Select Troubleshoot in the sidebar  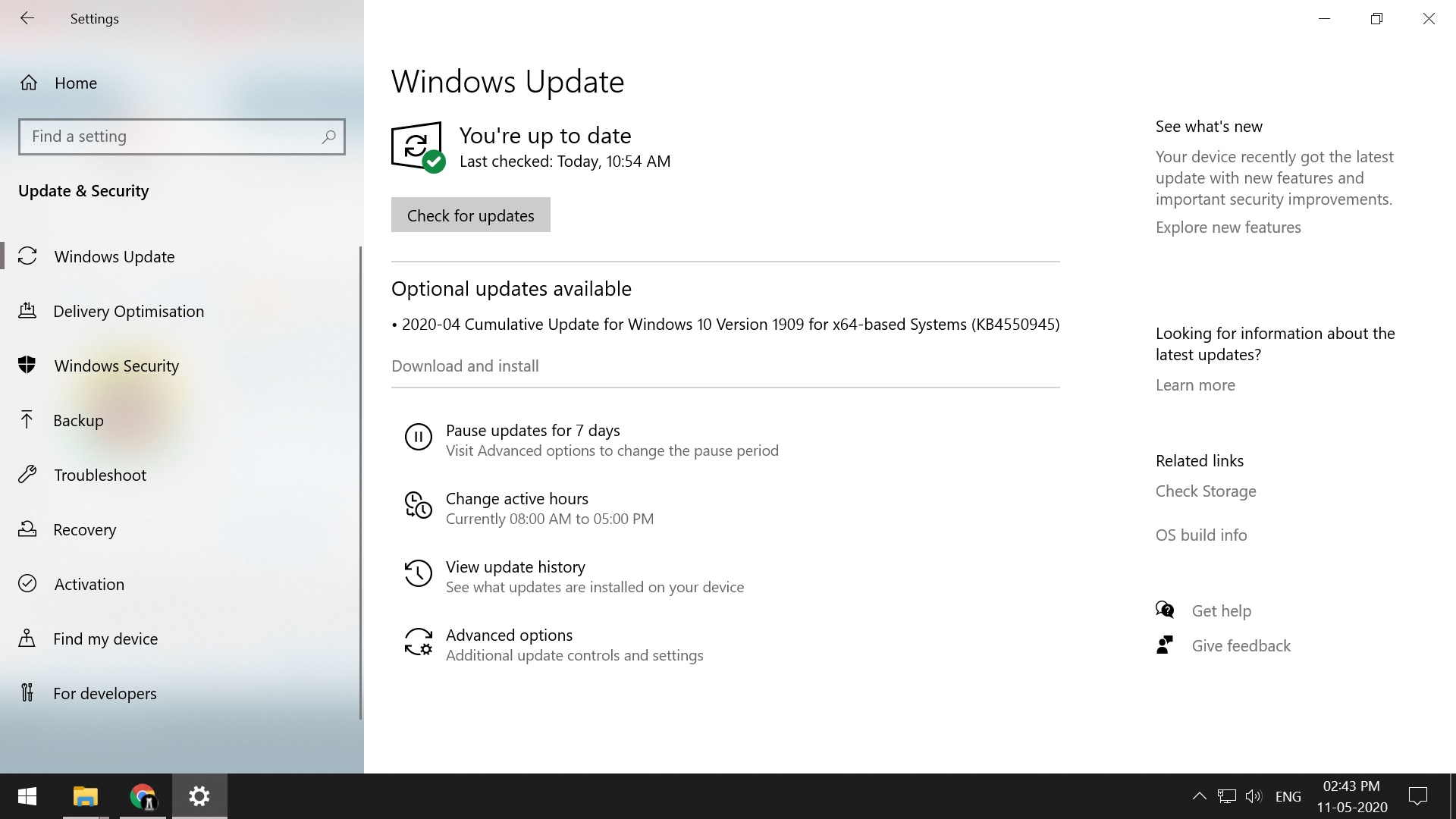(100, 475)
